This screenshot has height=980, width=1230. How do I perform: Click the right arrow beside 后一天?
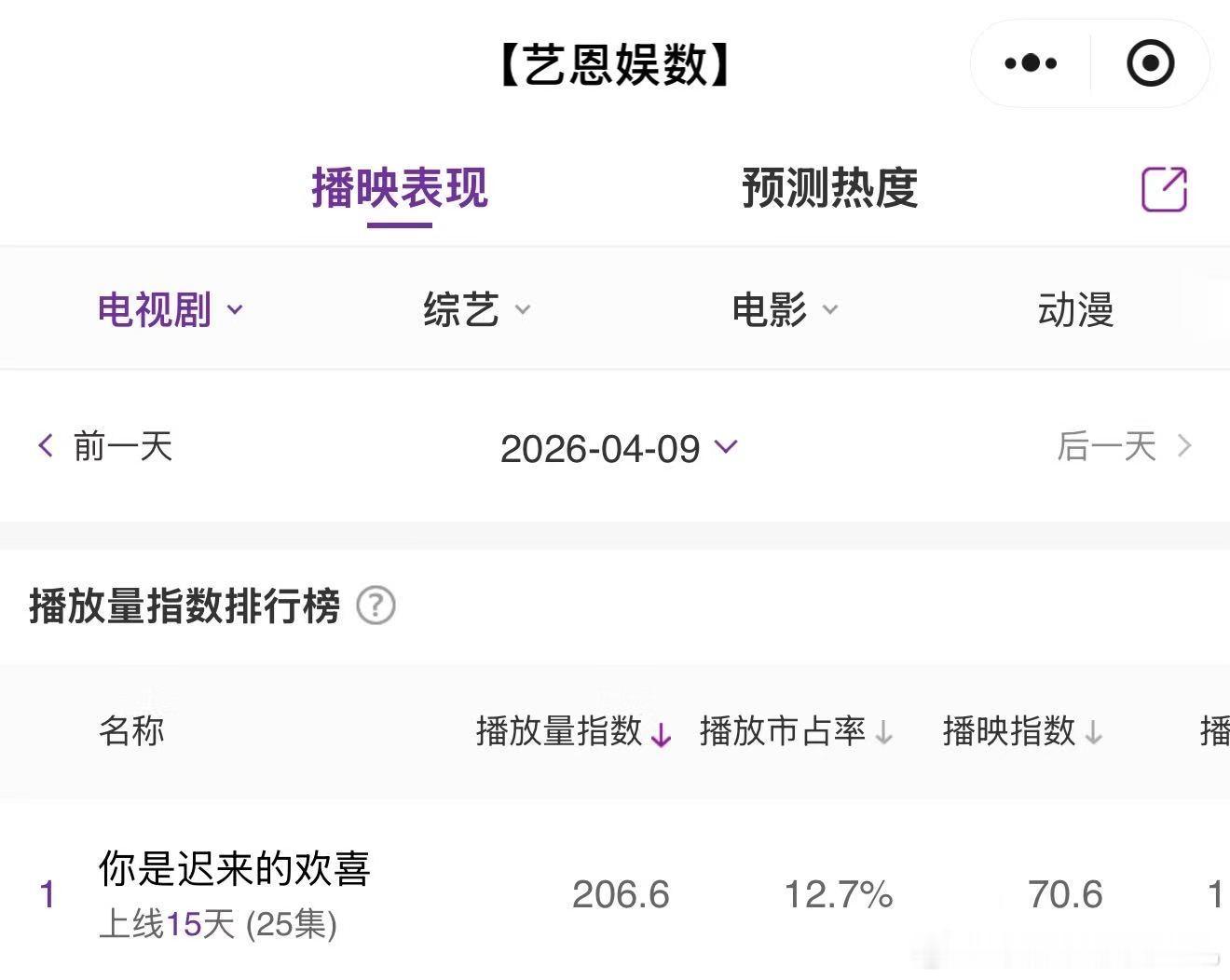tap(1184, 446)
